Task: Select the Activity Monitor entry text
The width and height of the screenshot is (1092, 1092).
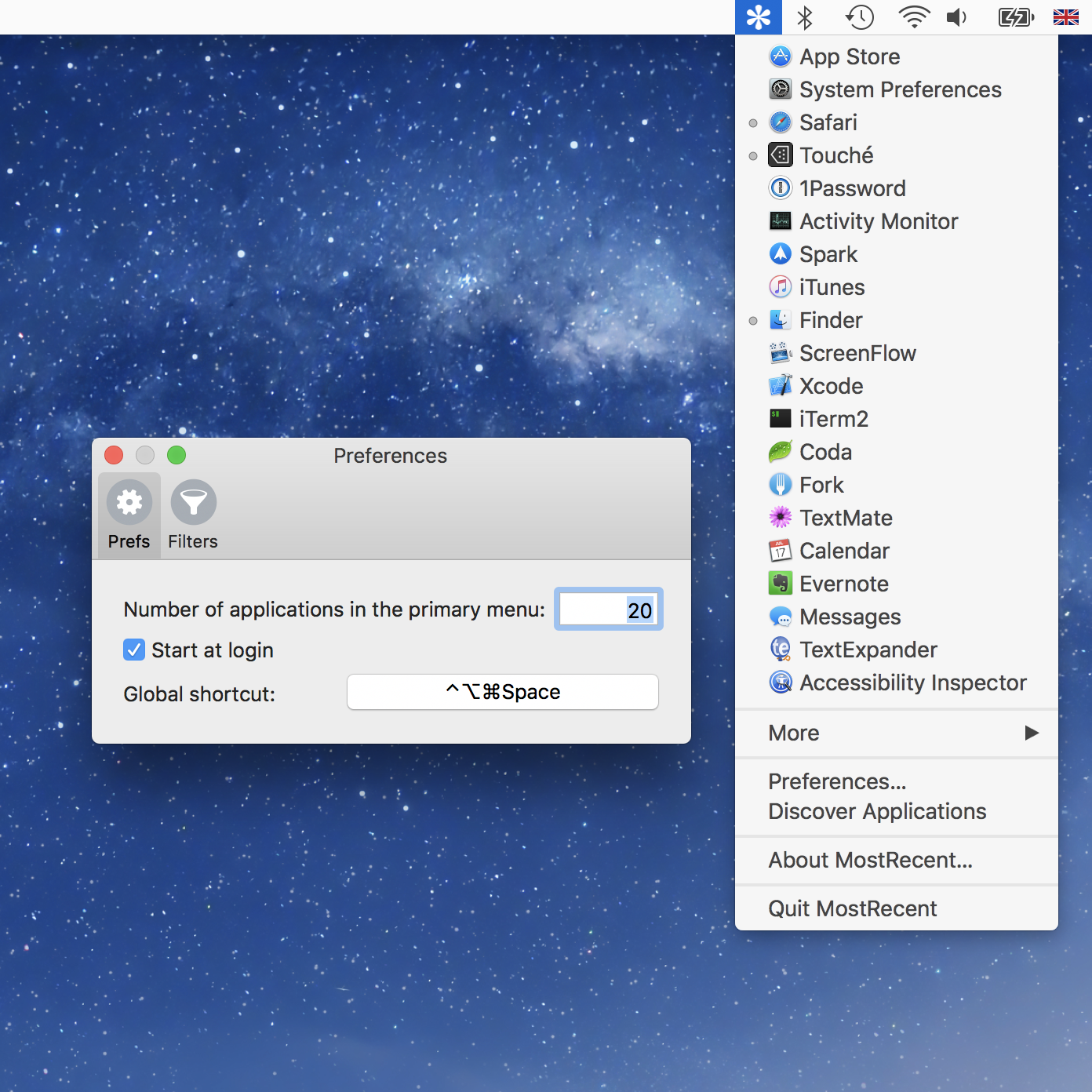Action: tap(879, 221)
